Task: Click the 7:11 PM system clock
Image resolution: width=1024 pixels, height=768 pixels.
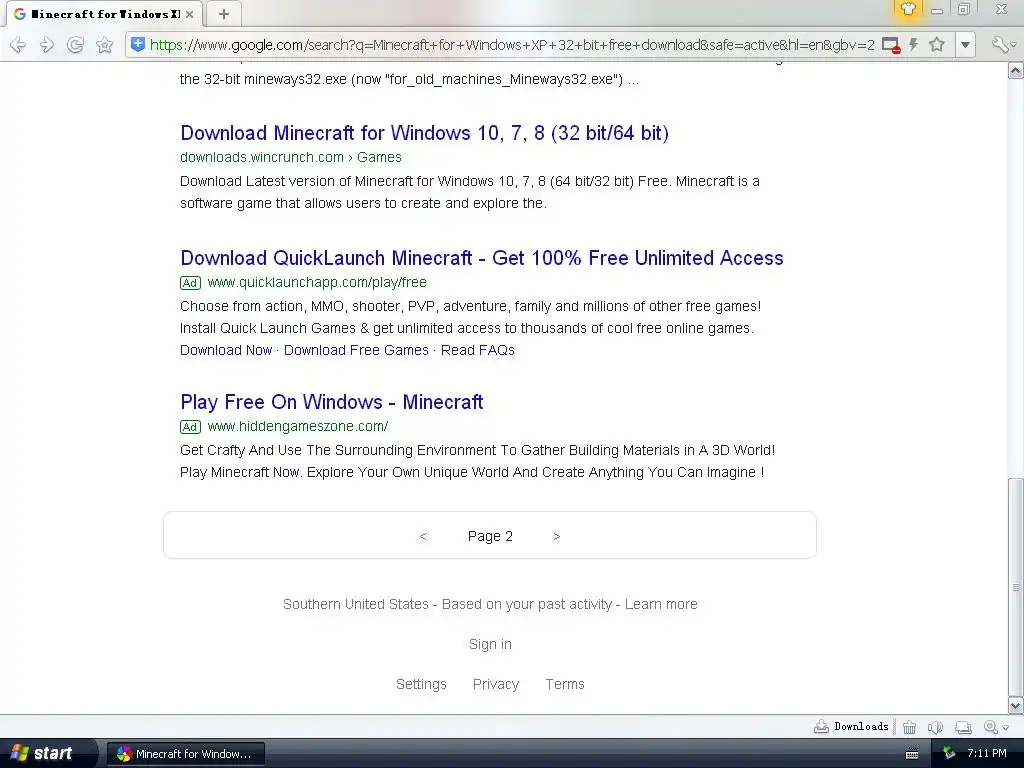Action: tap(987, 753)
